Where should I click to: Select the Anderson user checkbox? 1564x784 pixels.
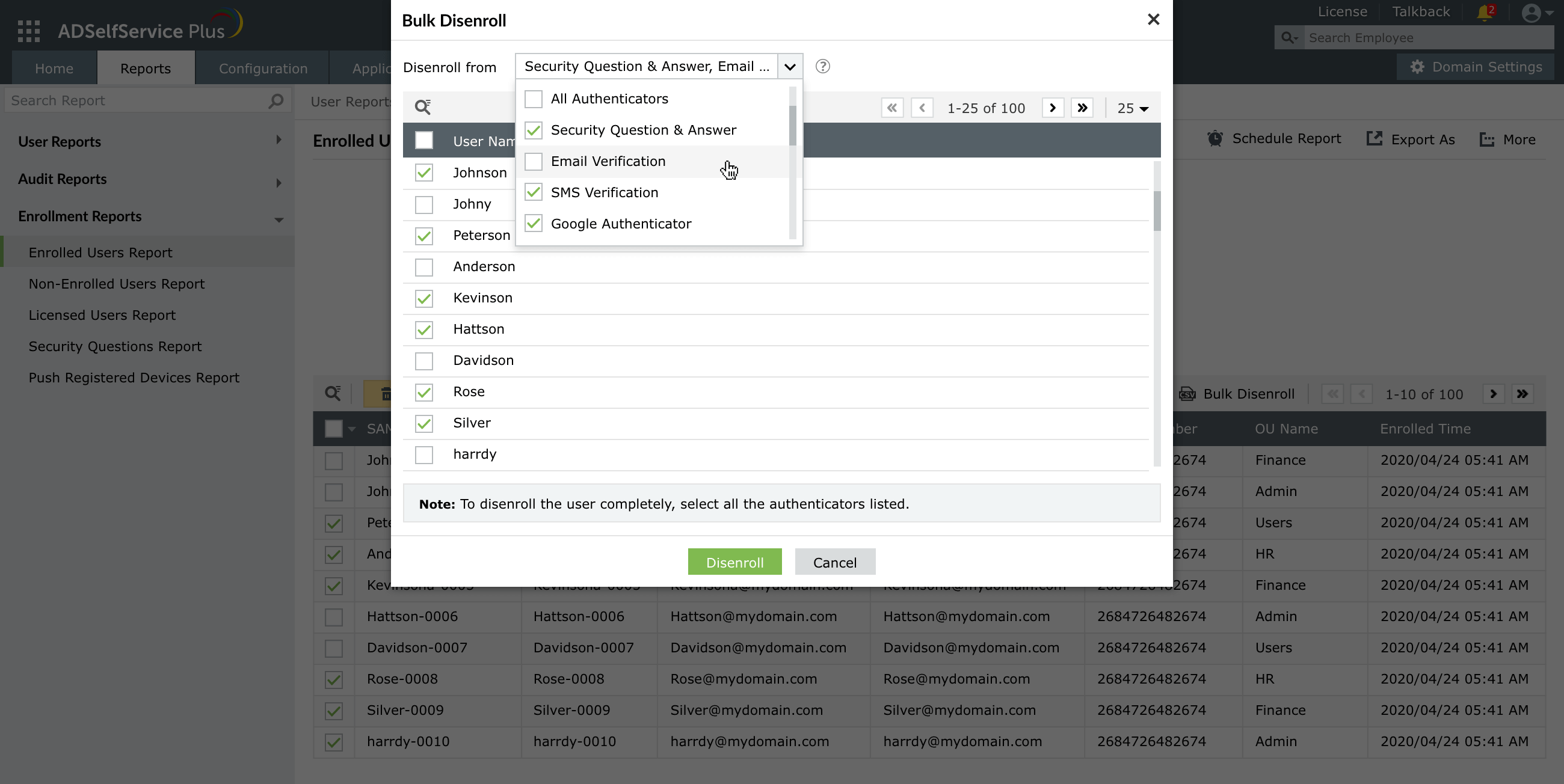[424, 267]
